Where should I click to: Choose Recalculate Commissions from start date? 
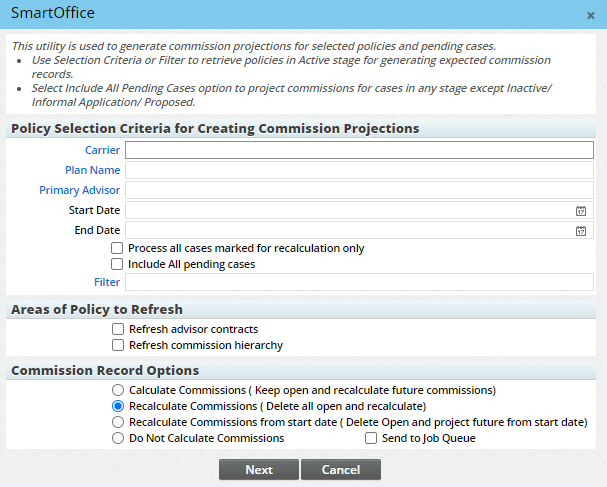[118, 422]
